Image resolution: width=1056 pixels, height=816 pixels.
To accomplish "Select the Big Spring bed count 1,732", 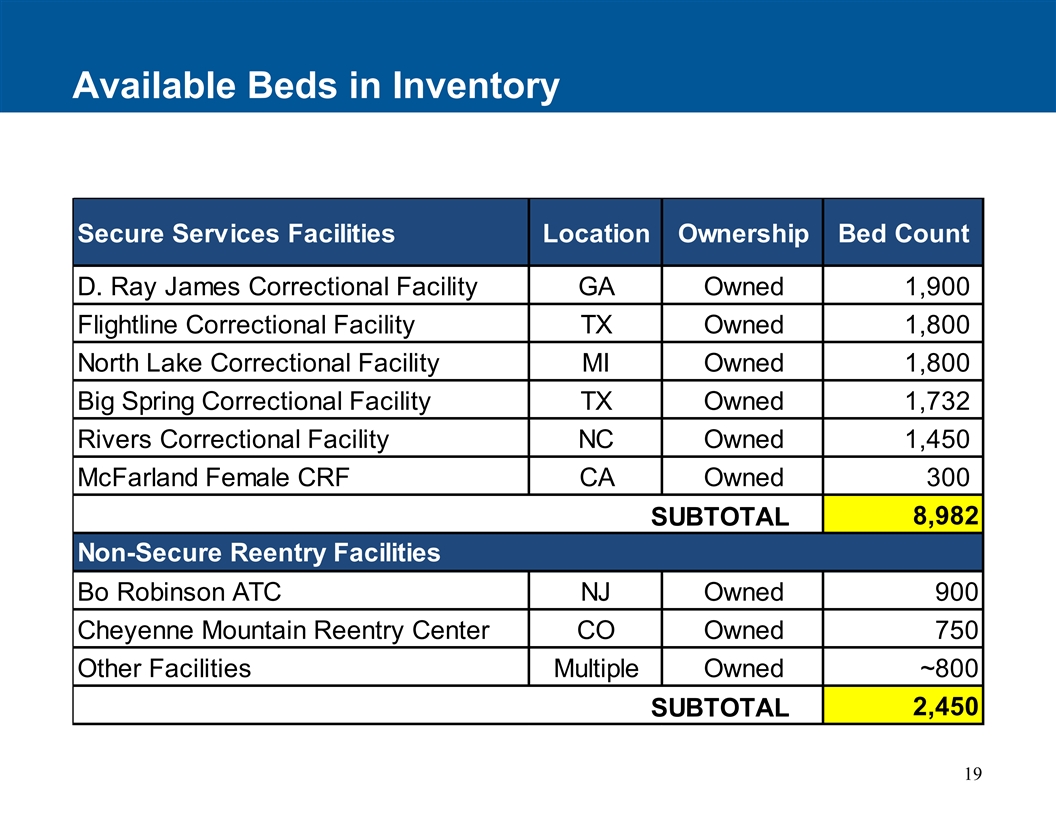I will [x=937, y=401].
